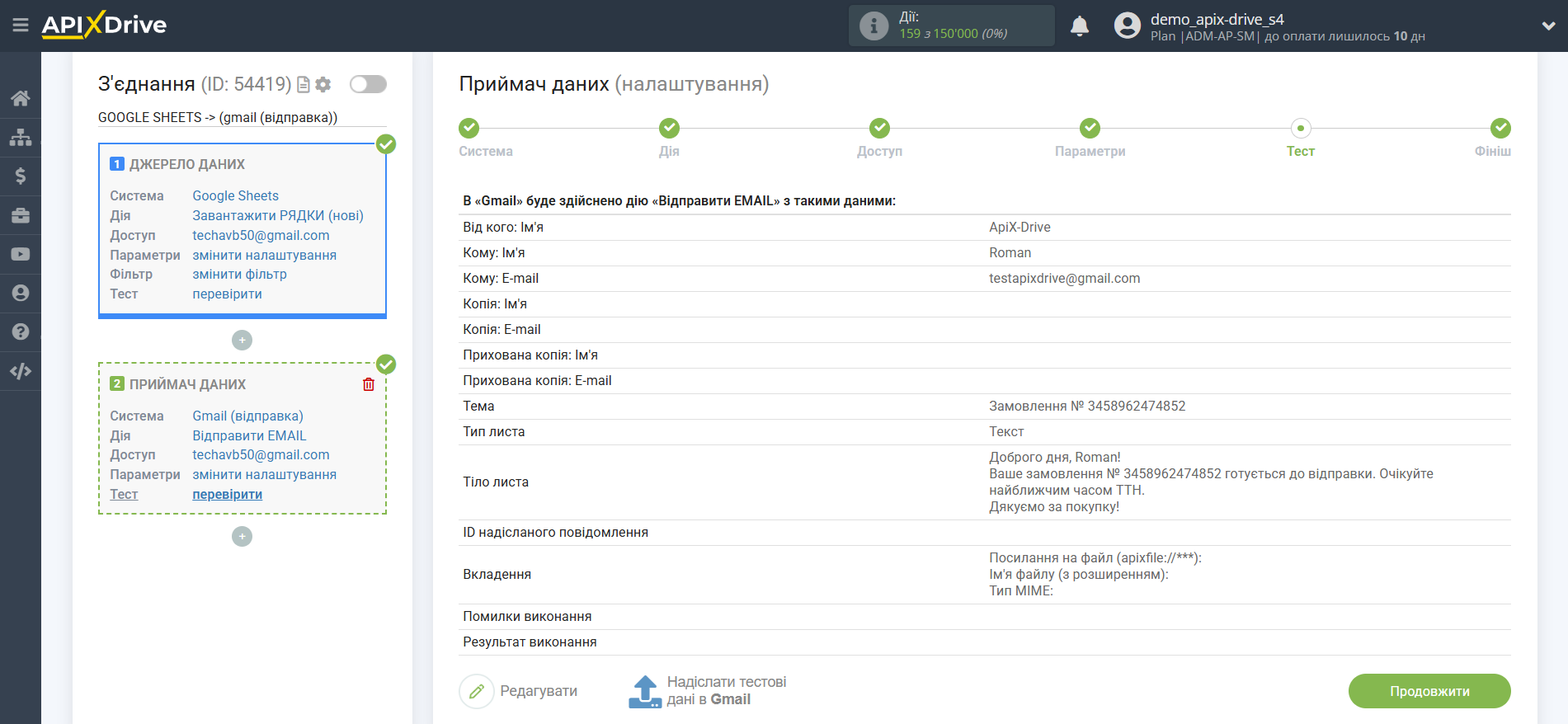Open the billing dollar sidebar icon

[21, 176]
